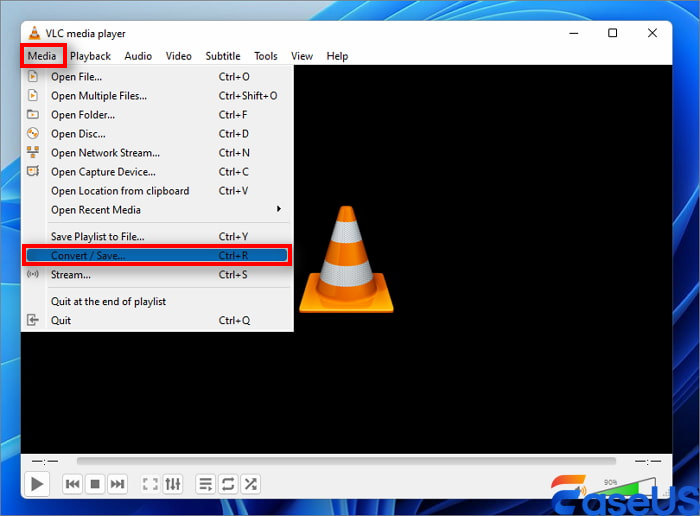
Task: Toggle Quit at the end of playlist
Action: click(157, 302)
